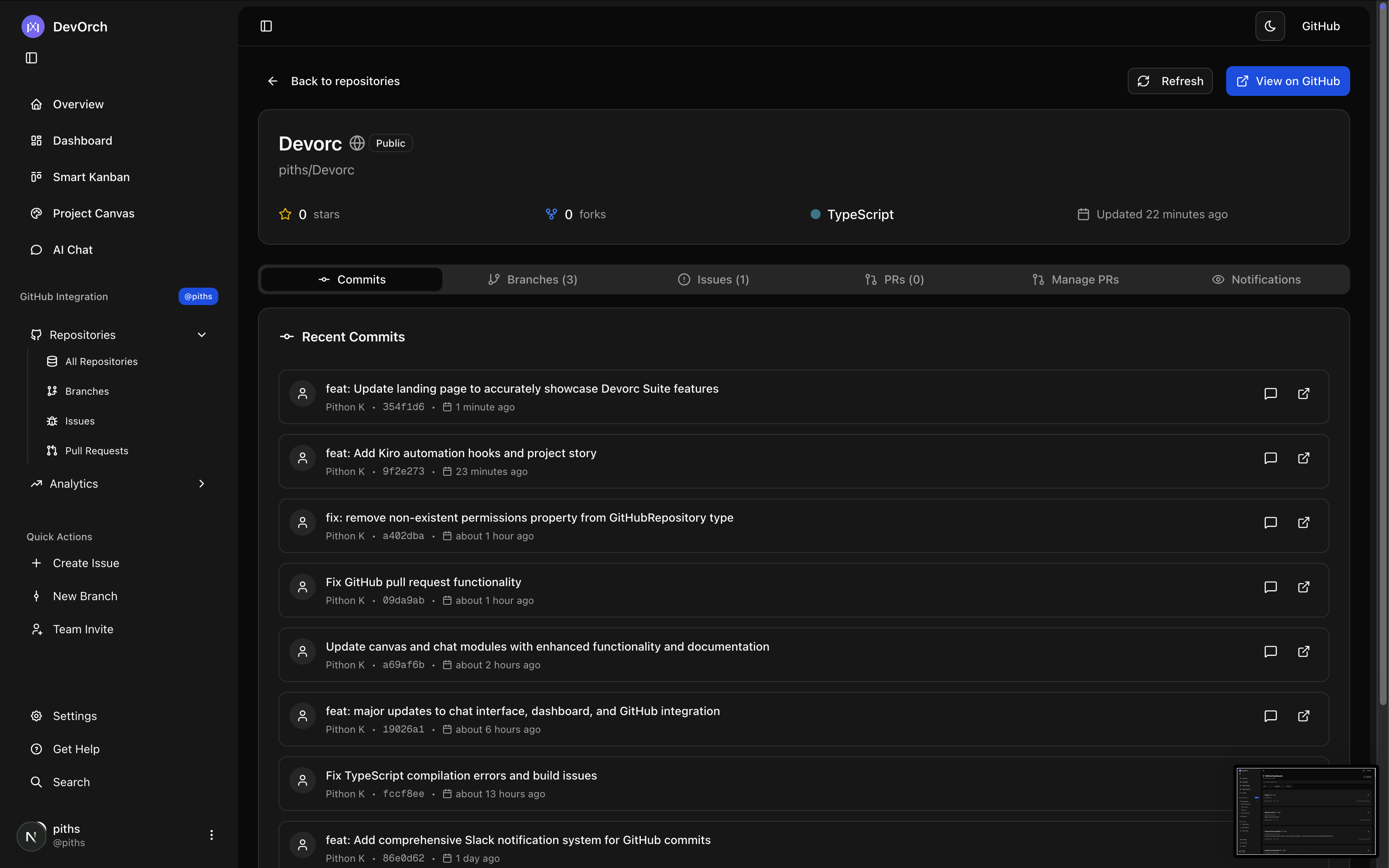Click the DevOrch logo icon
This screenshot has width=1389, height=868.
click(33, 26)
